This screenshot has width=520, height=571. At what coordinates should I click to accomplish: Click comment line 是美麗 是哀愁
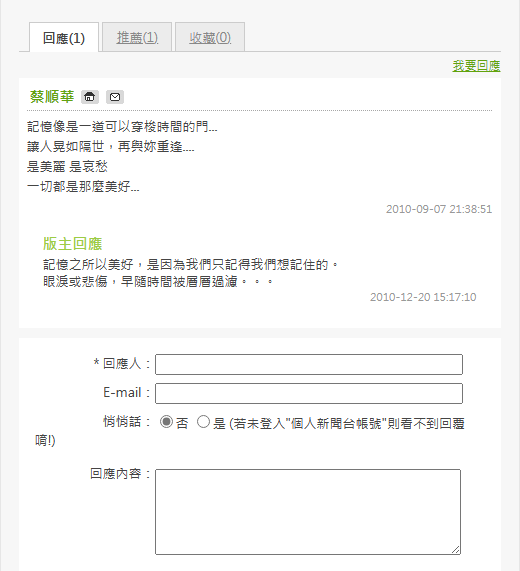click(67, 167)
